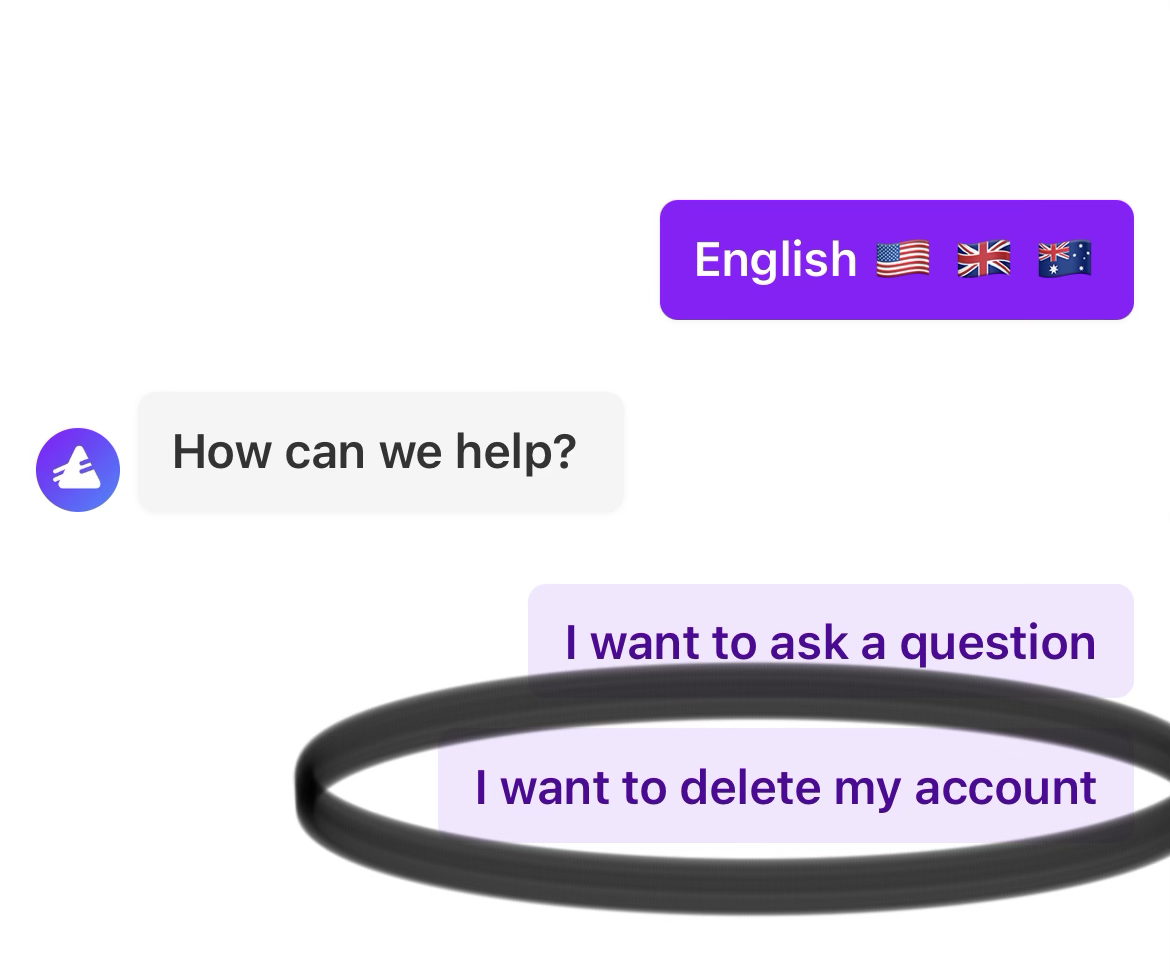Choose the "I want to delete my account" option
Viewport: 1170px width, 976px height.
click(x=786, y=786)
